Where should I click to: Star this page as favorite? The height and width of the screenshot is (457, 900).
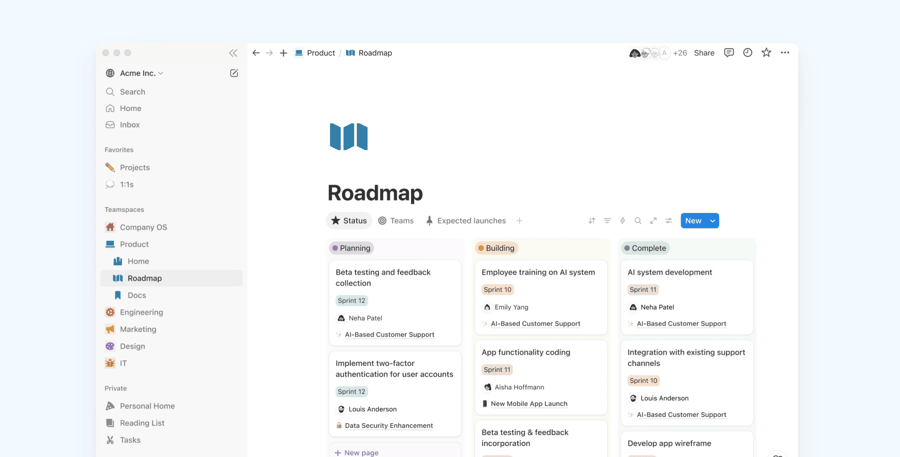click(x=766, y=52)
